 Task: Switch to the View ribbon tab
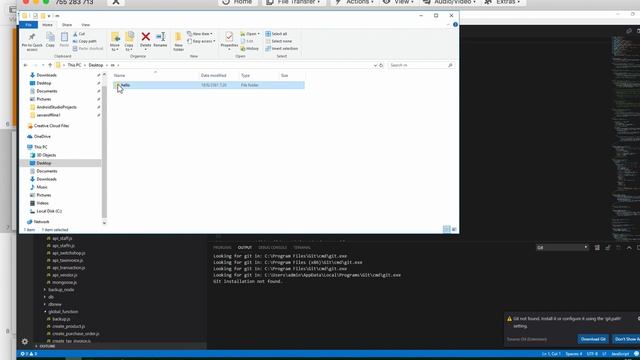point(85,25)
